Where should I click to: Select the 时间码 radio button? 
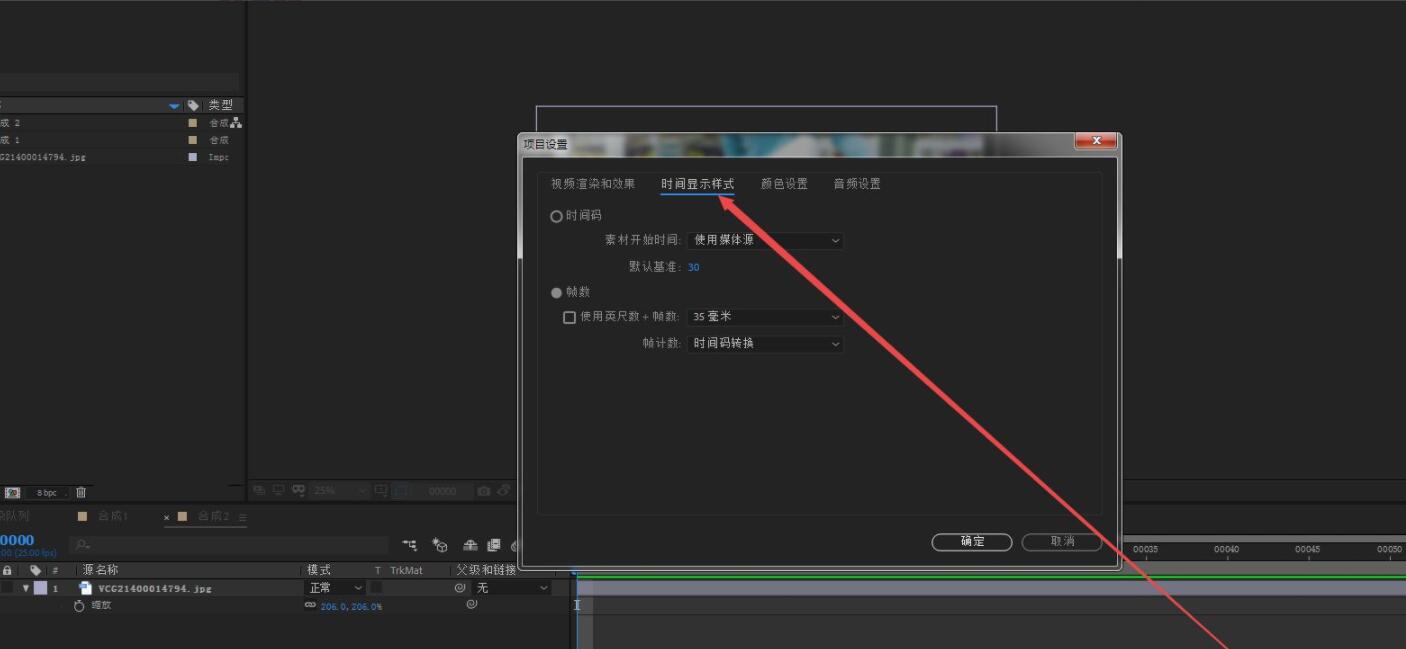click(557, 216)
